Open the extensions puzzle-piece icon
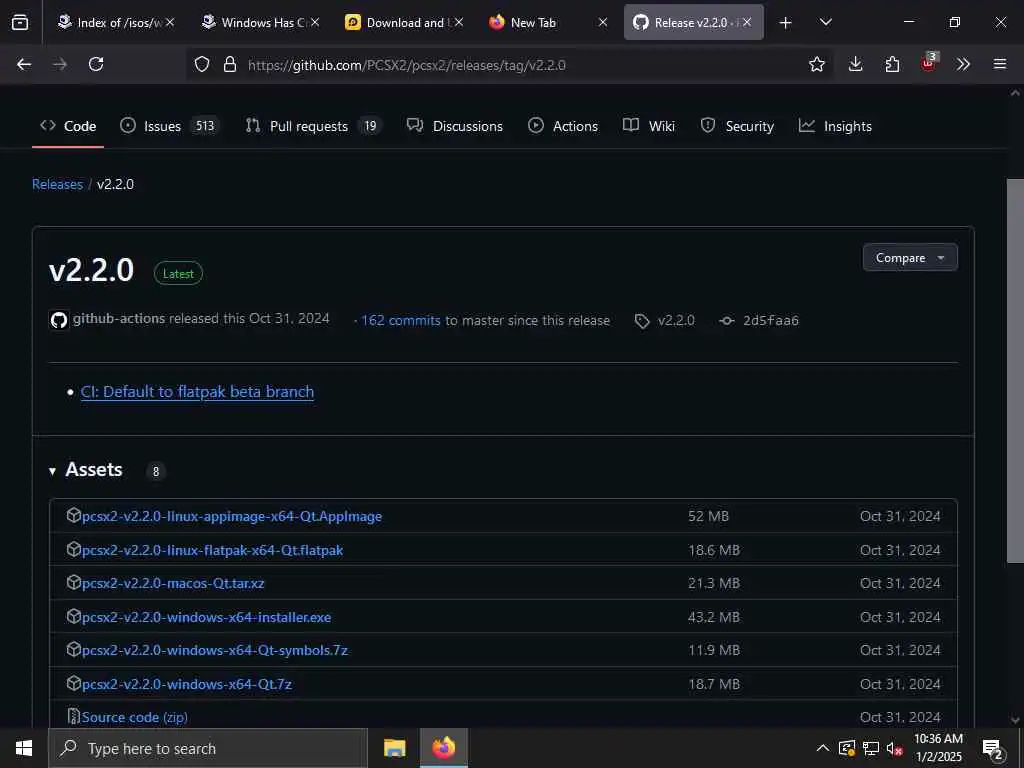 point(892,64)
